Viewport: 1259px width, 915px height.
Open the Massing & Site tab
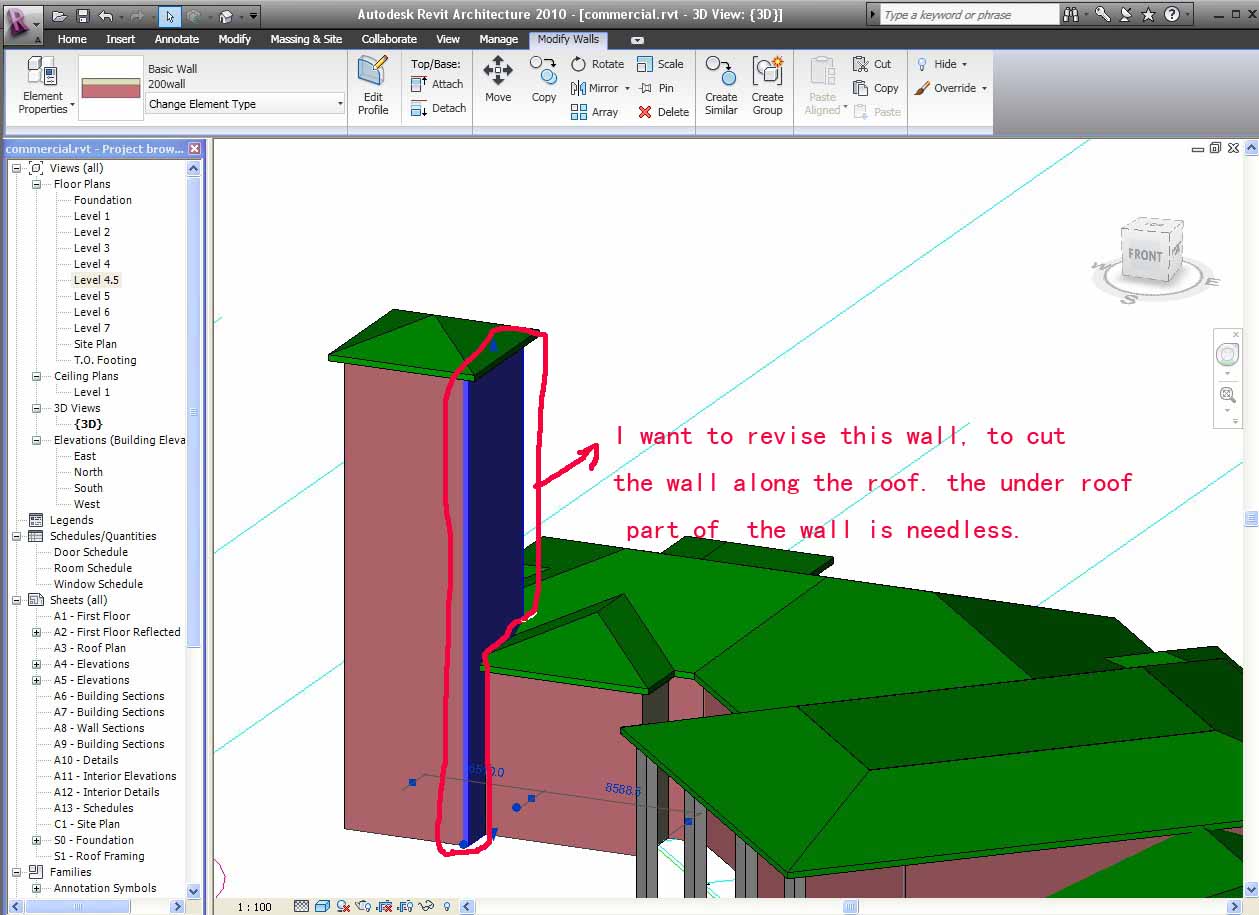306,39
